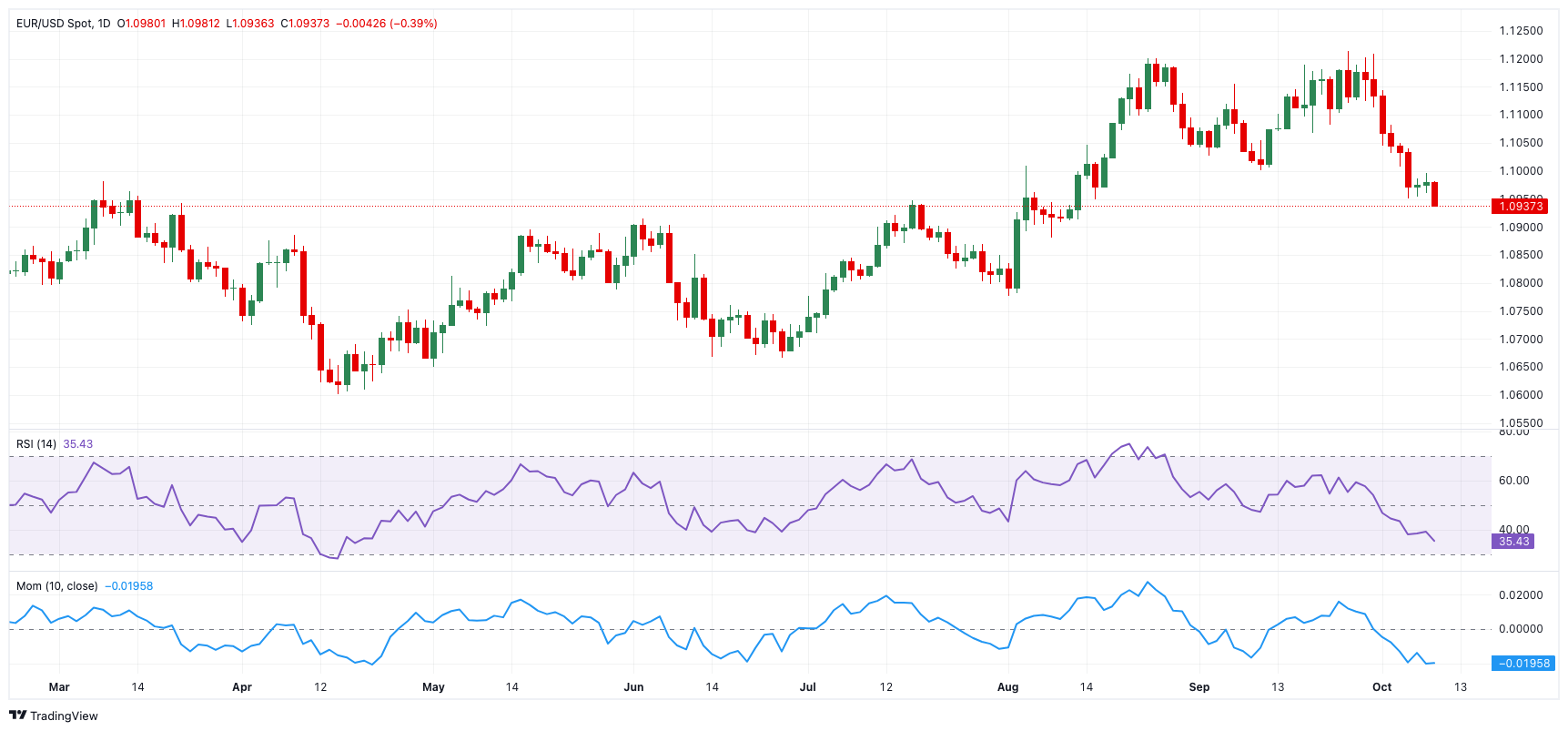Click the 1.12000 price scale label

[x=1521, y=59]
